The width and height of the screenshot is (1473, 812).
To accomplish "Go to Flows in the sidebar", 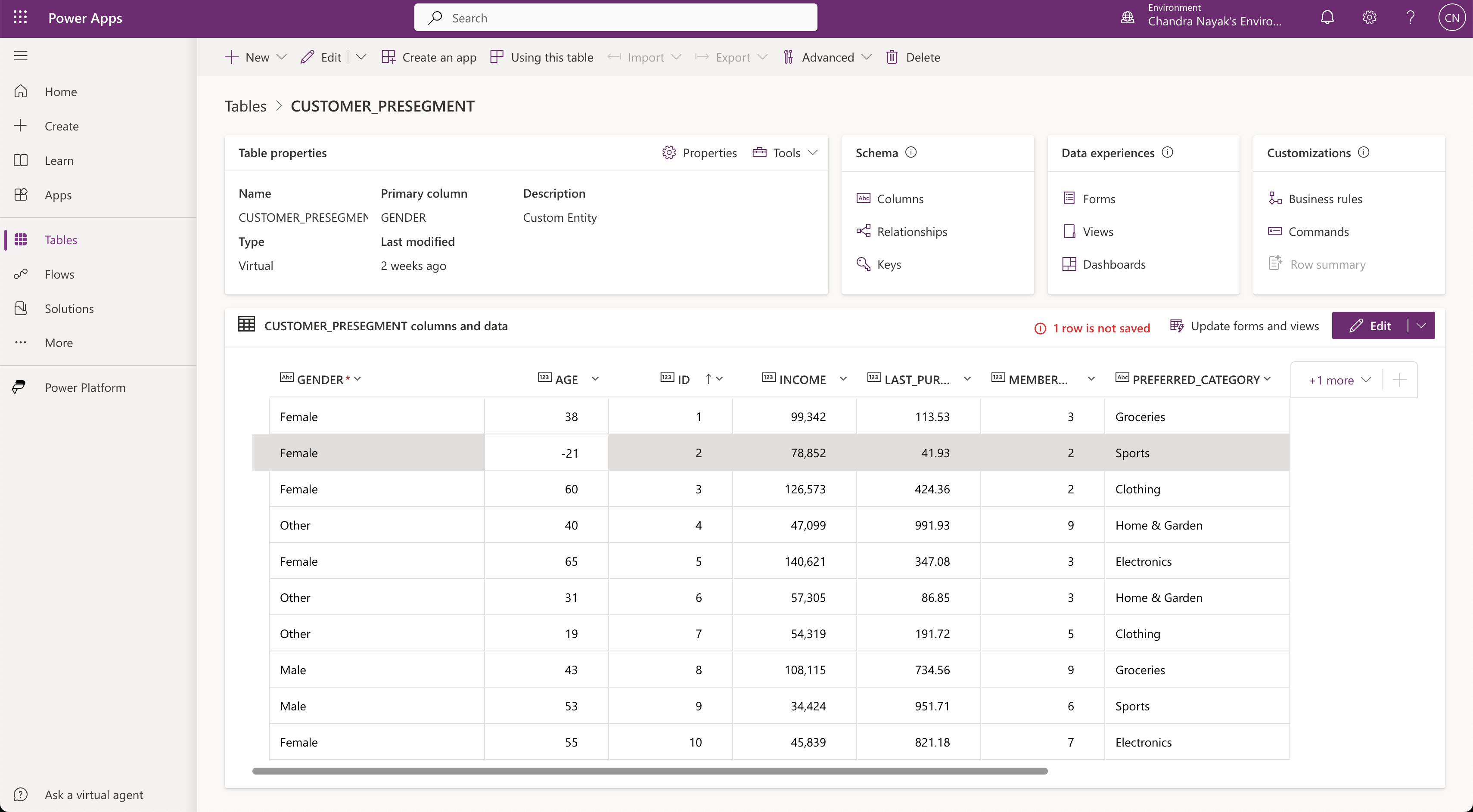I will click(59, 274).
